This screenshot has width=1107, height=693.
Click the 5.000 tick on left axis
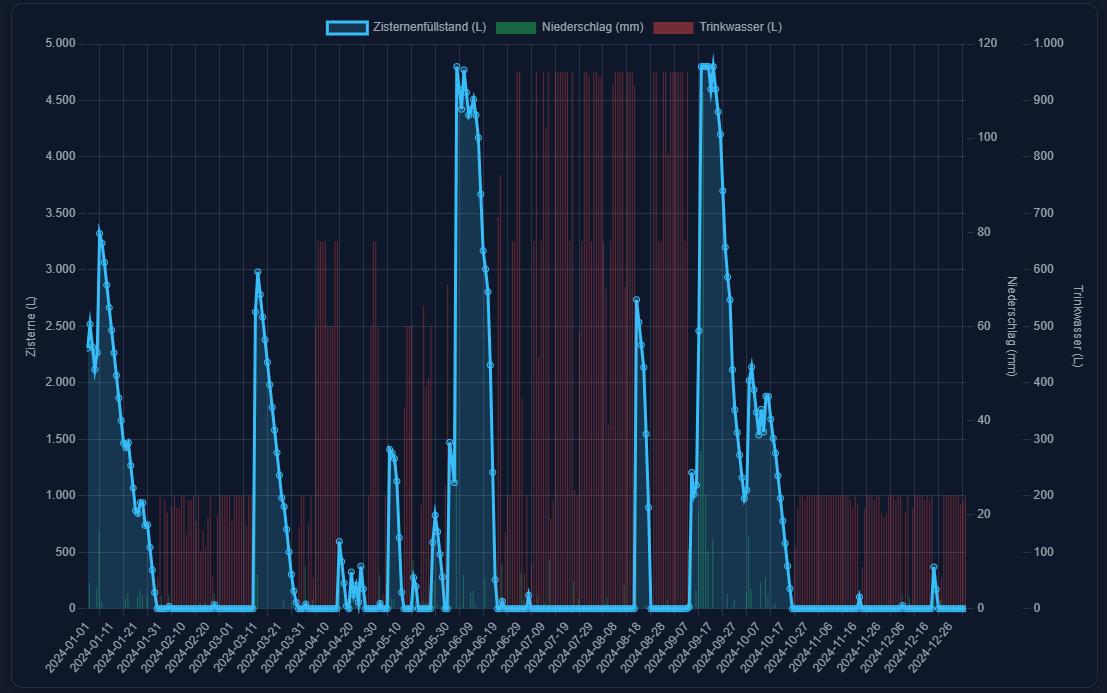60,44
